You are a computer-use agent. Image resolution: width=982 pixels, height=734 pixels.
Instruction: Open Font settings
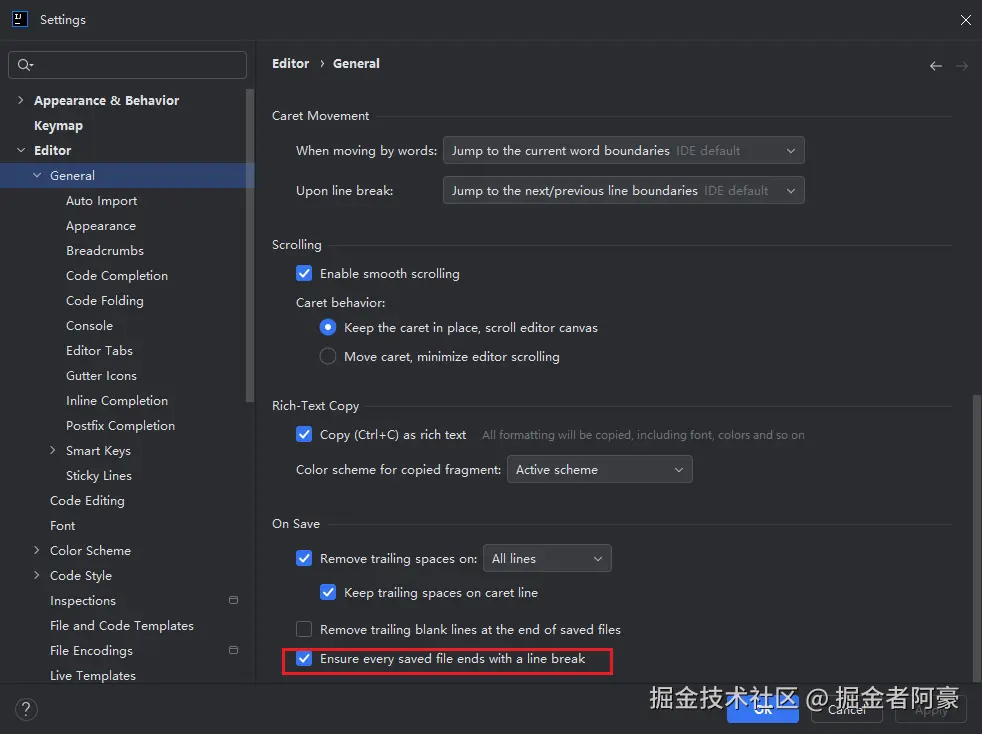pyautogui.click(x=62, y=525)
